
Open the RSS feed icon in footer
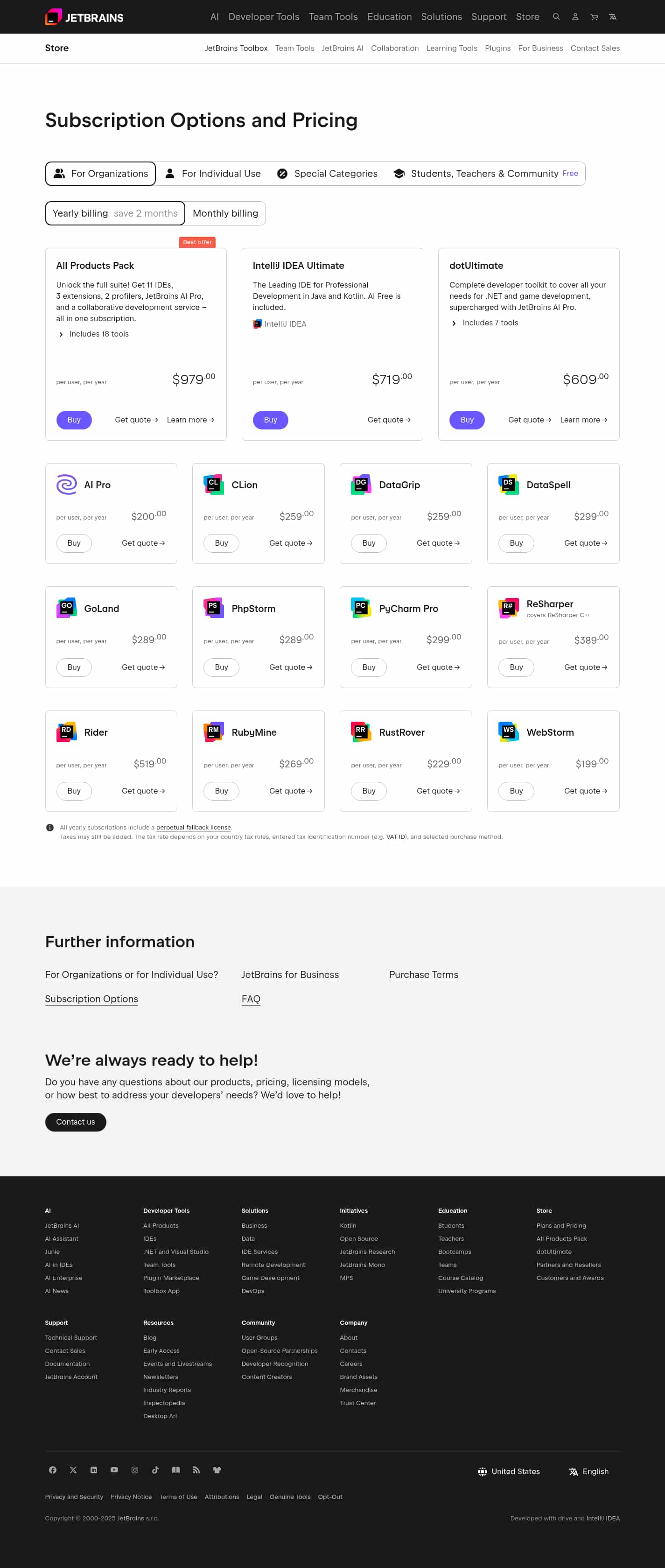[x=196, y=1470]
